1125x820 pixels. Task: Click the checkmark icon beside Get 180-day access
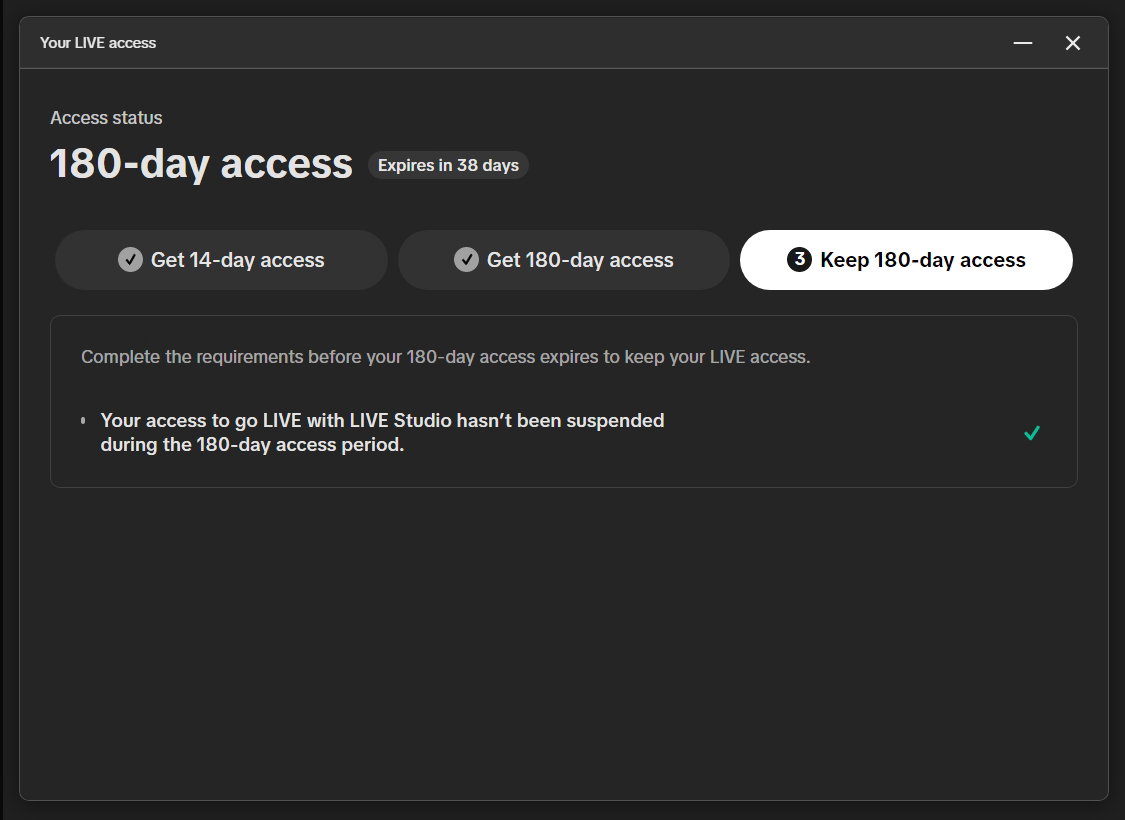pyautogui.click(x=466, y=260)
